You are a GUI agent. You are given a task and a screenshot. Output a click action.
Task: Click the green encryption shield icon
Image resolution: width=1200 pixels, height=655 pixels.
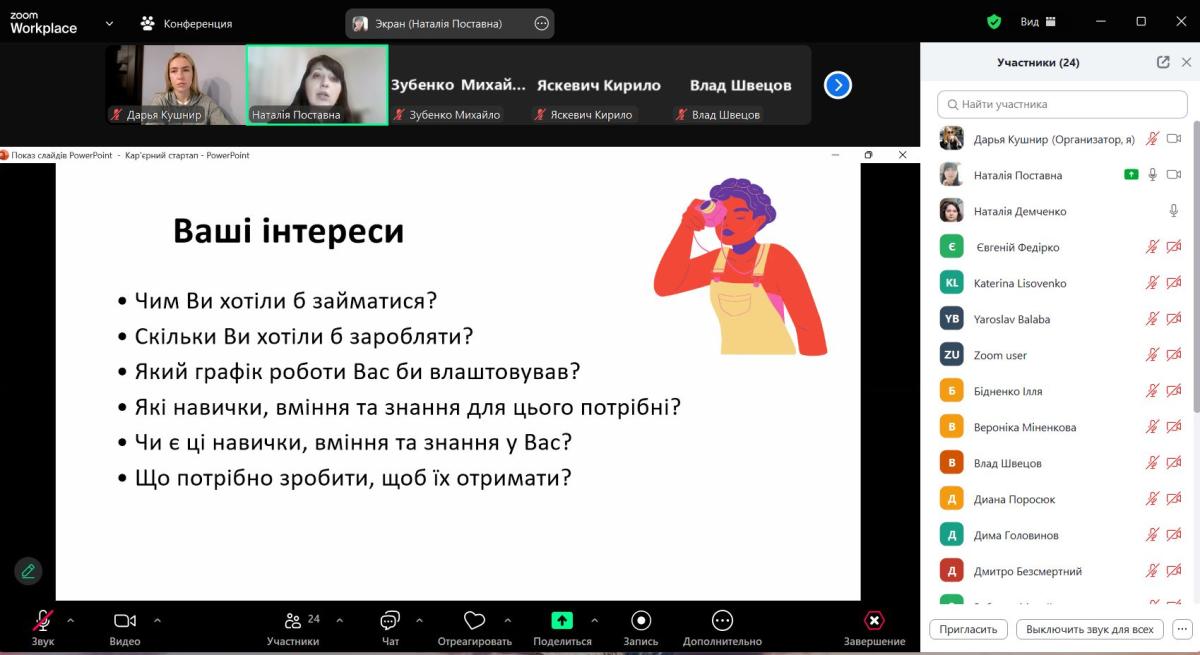(993, 21)
